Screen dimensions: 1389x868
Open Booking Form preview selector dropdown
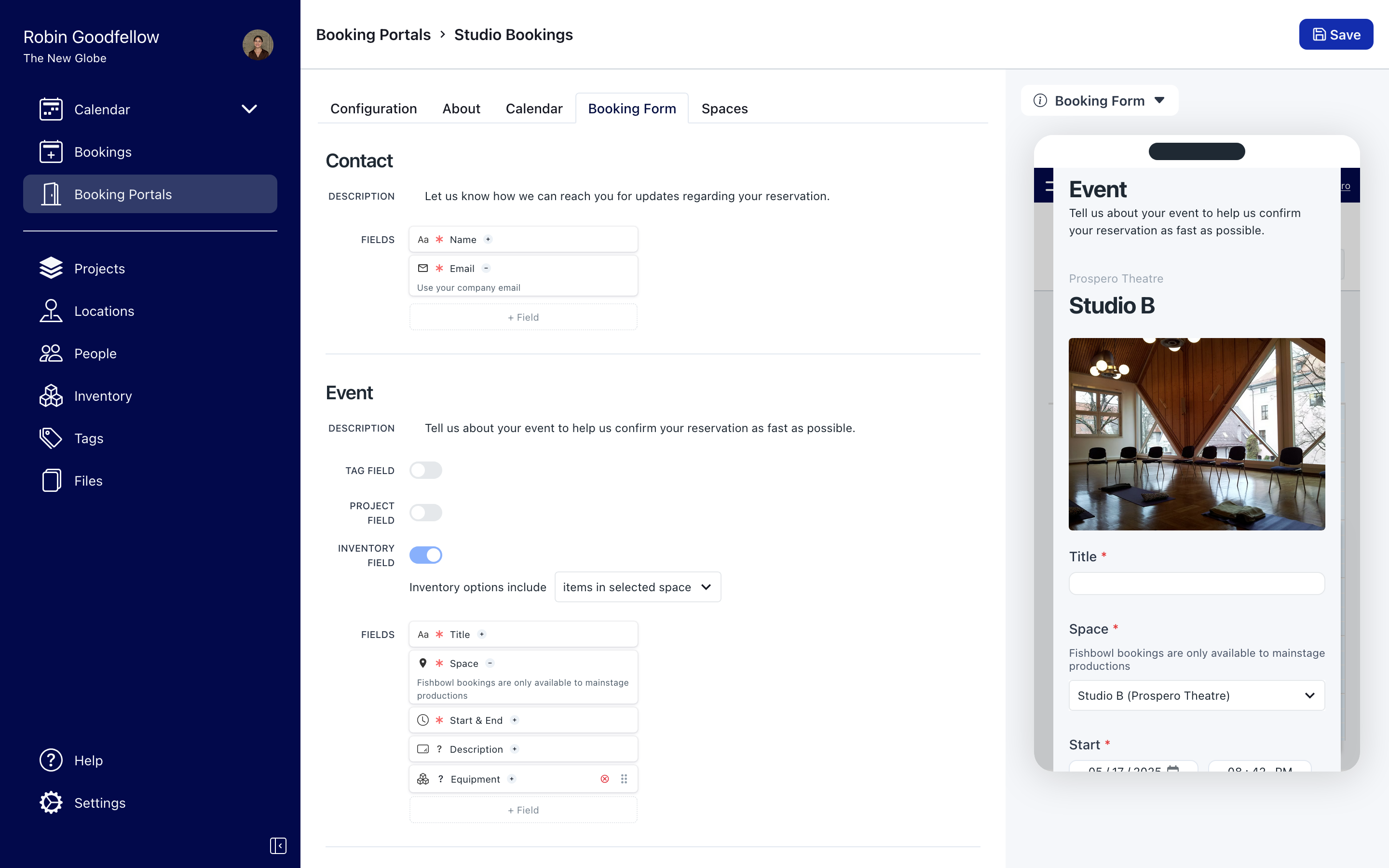click(x=1099, y=100)
